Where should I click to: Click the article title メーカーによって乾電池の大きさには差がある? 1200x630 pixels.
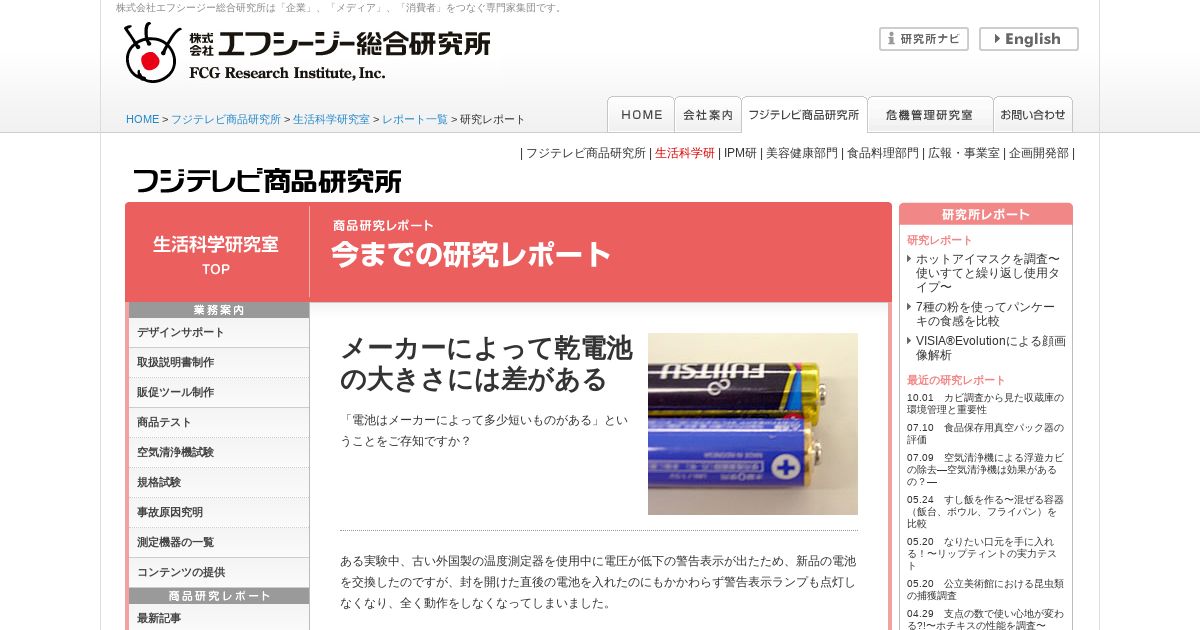click(486, 364)
